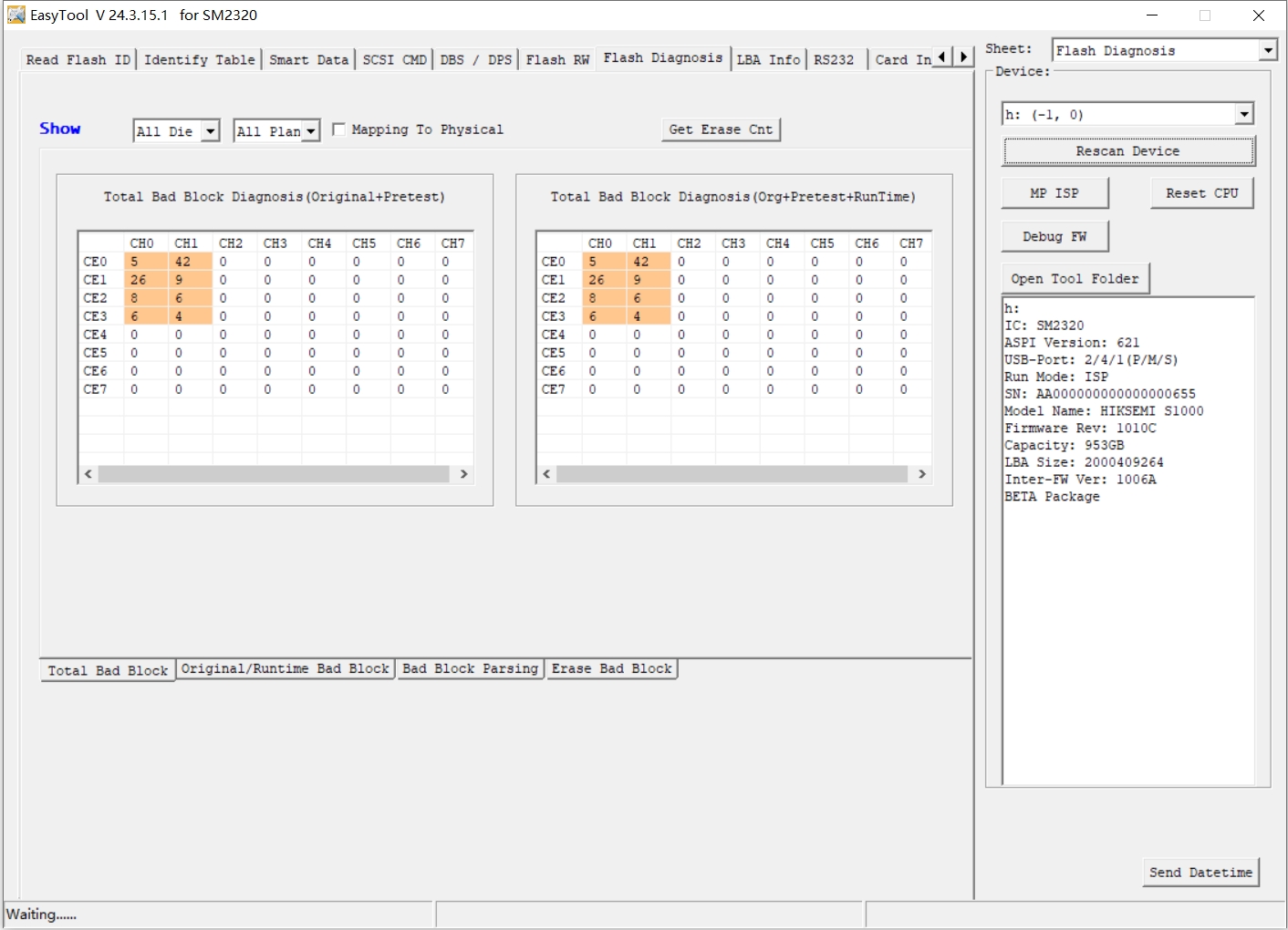Switch to SCSI CMD tab

[x=395, y=59]
